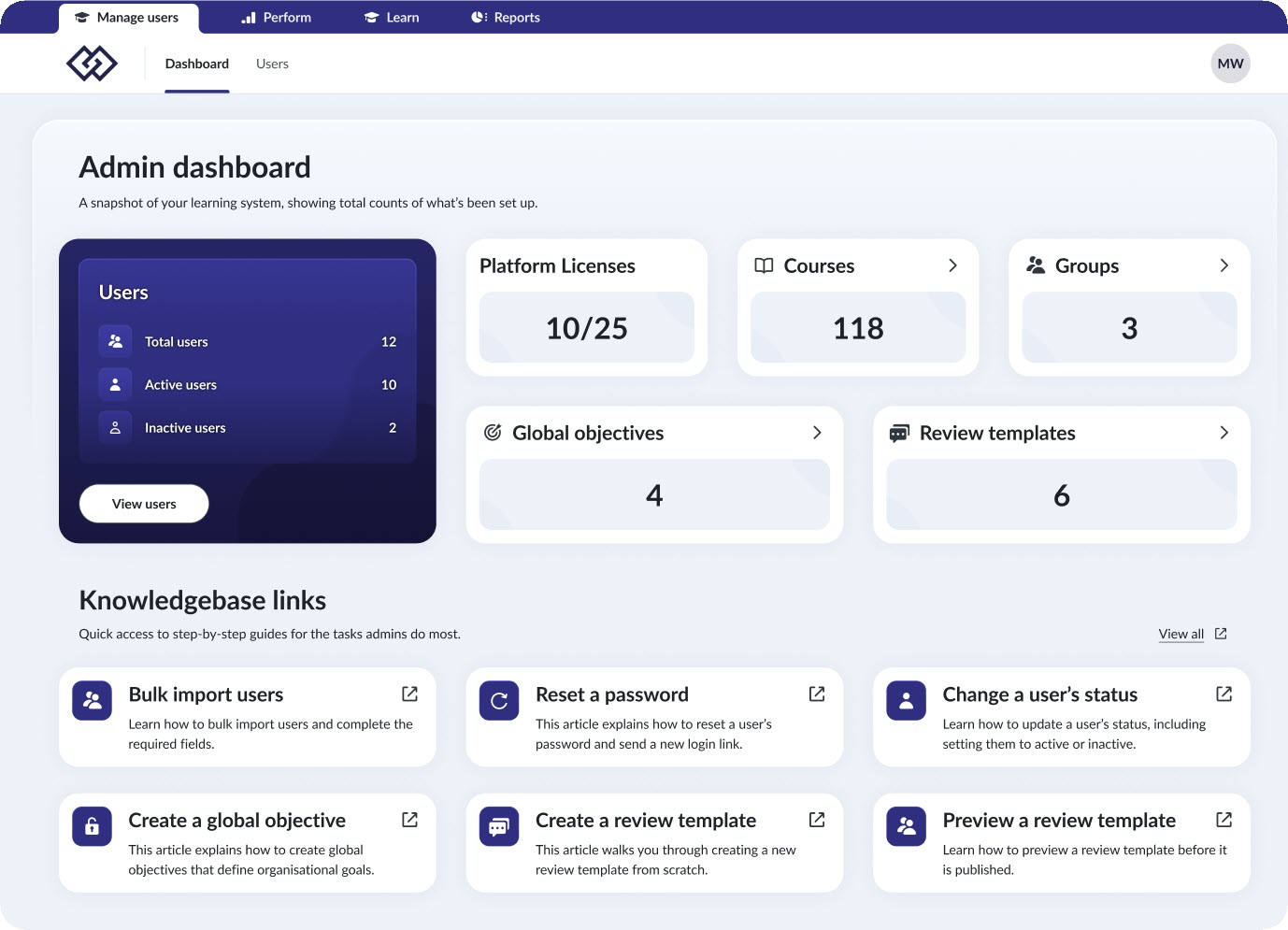Click the Inactive users icon
The height and width of the screenshot is (930, 1288).
[115, 427]
